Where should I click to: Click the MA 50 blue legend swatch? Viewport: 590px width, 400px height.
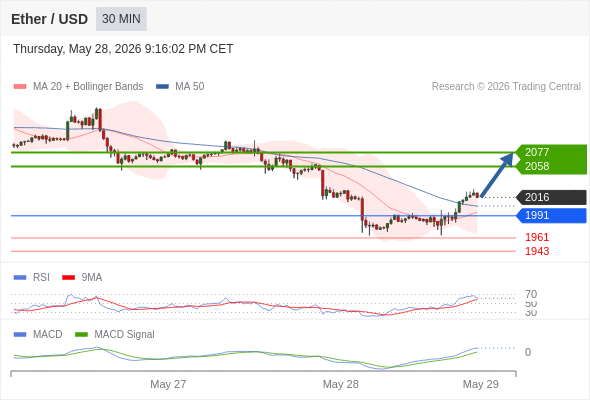162,87
